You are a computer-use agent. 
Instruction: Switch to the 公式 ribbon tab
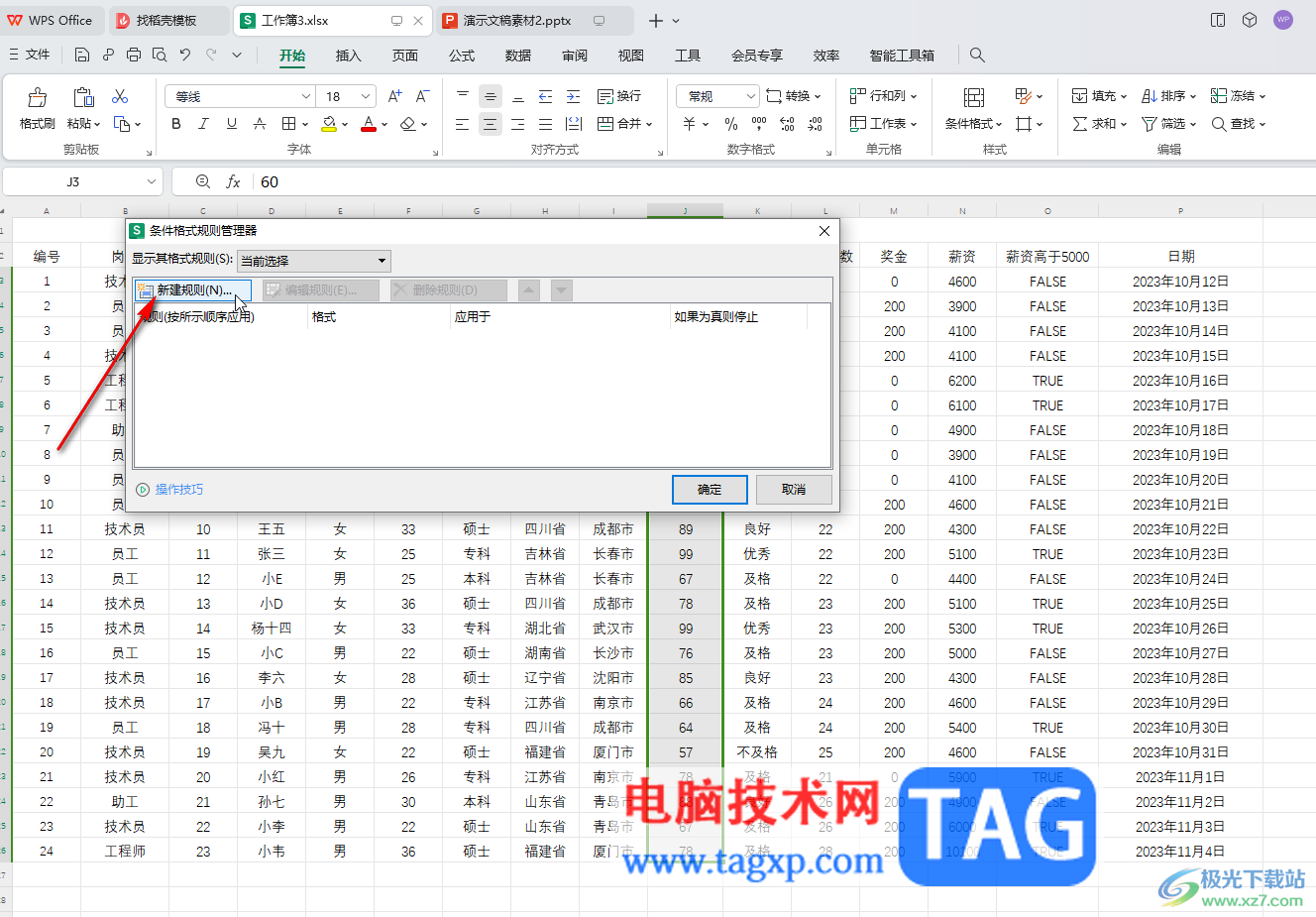462,56
